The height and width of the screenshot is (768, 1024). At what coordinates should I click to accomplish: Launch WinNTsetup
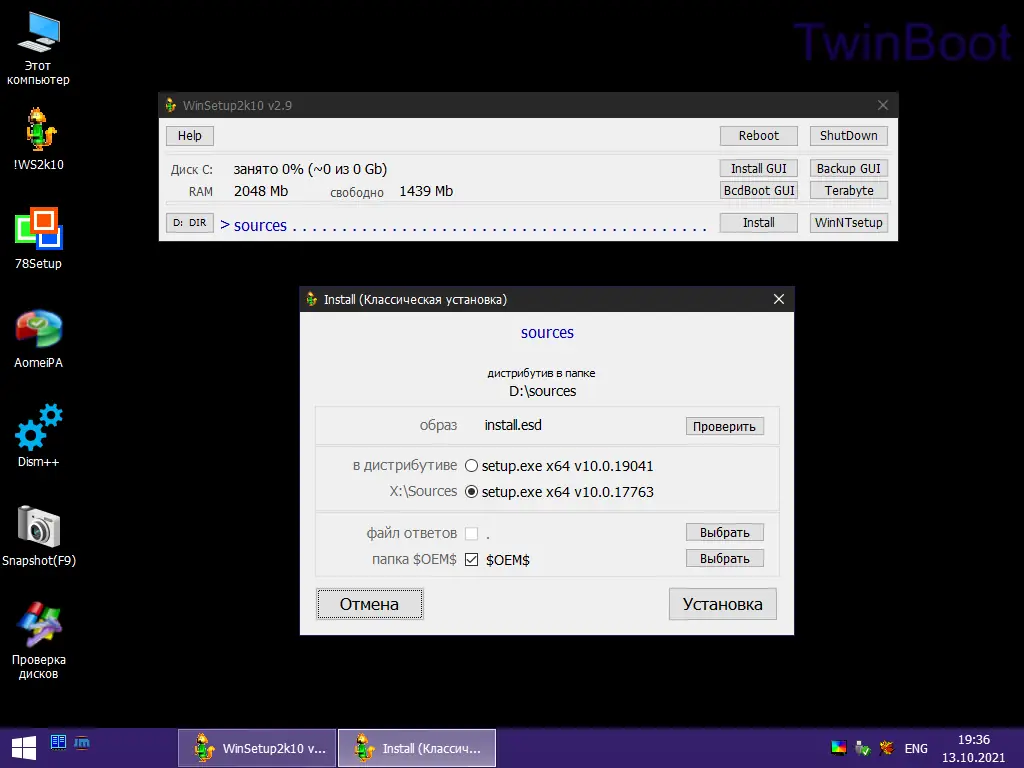[x=848, y=223]
